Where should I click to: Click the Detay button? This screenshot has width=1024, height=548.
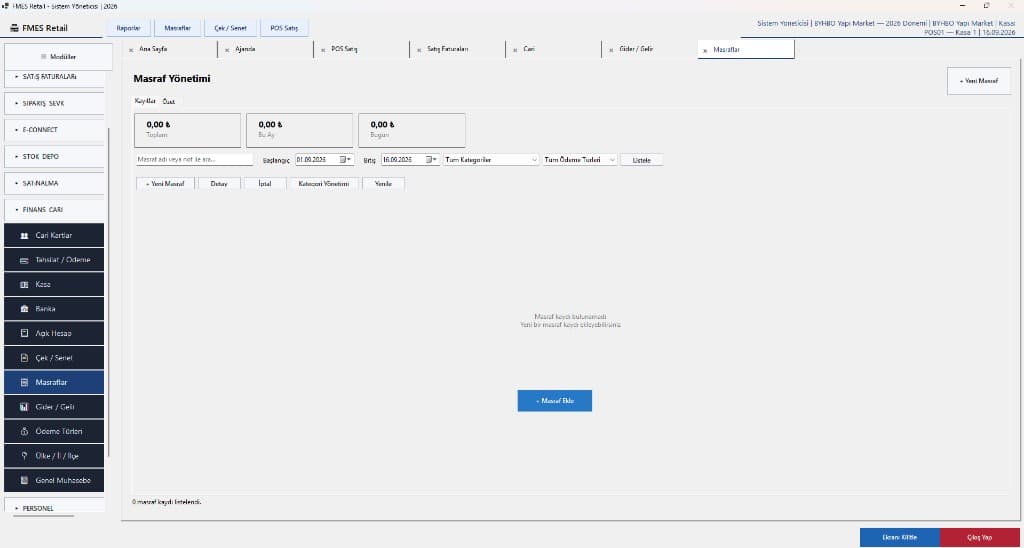pos(219,184)
